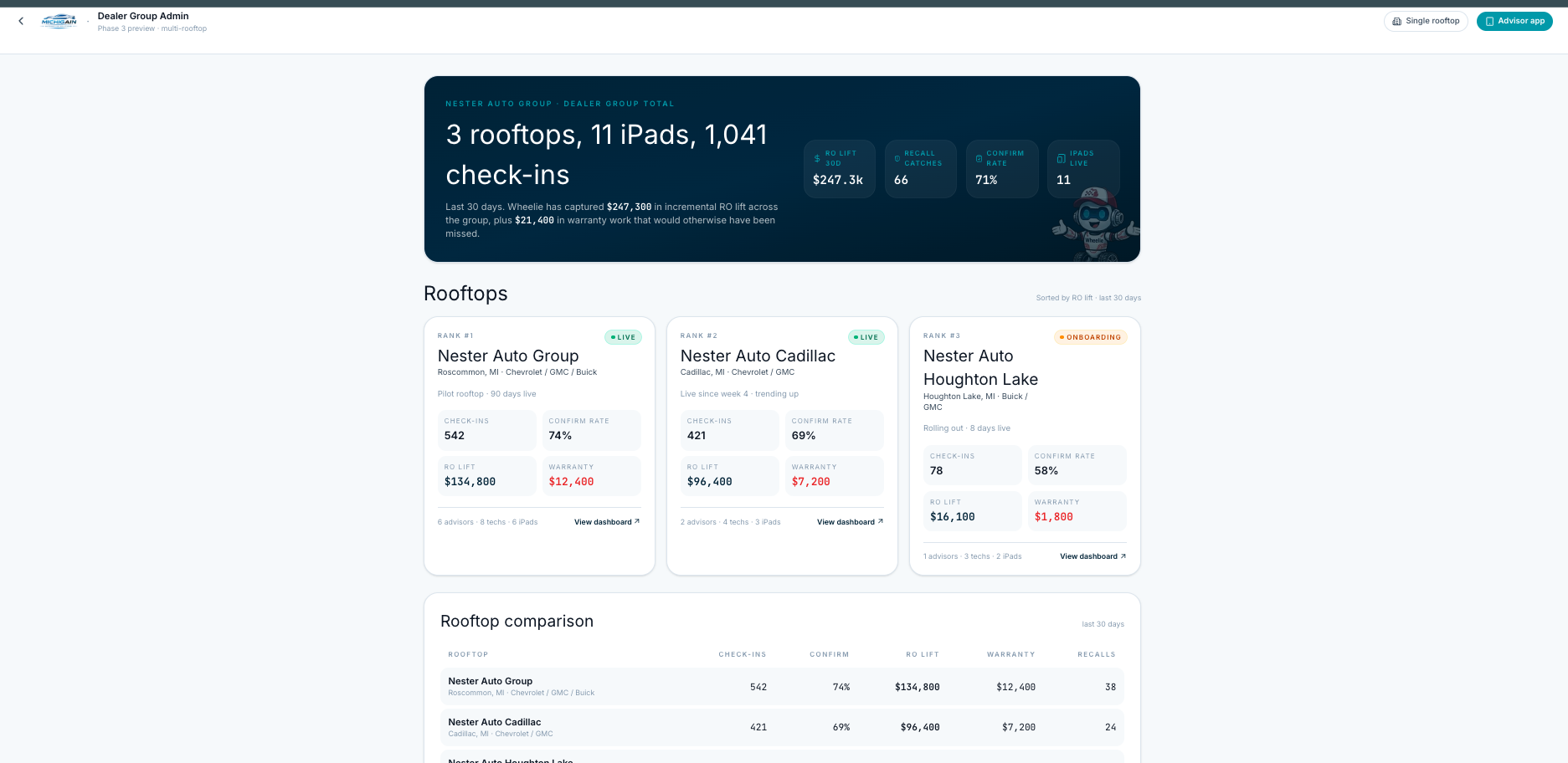Click '2 advisors · 4 techs · 3 iPads'
The width and height of the screenshot is (1568, 763).
tap(731, 522)
